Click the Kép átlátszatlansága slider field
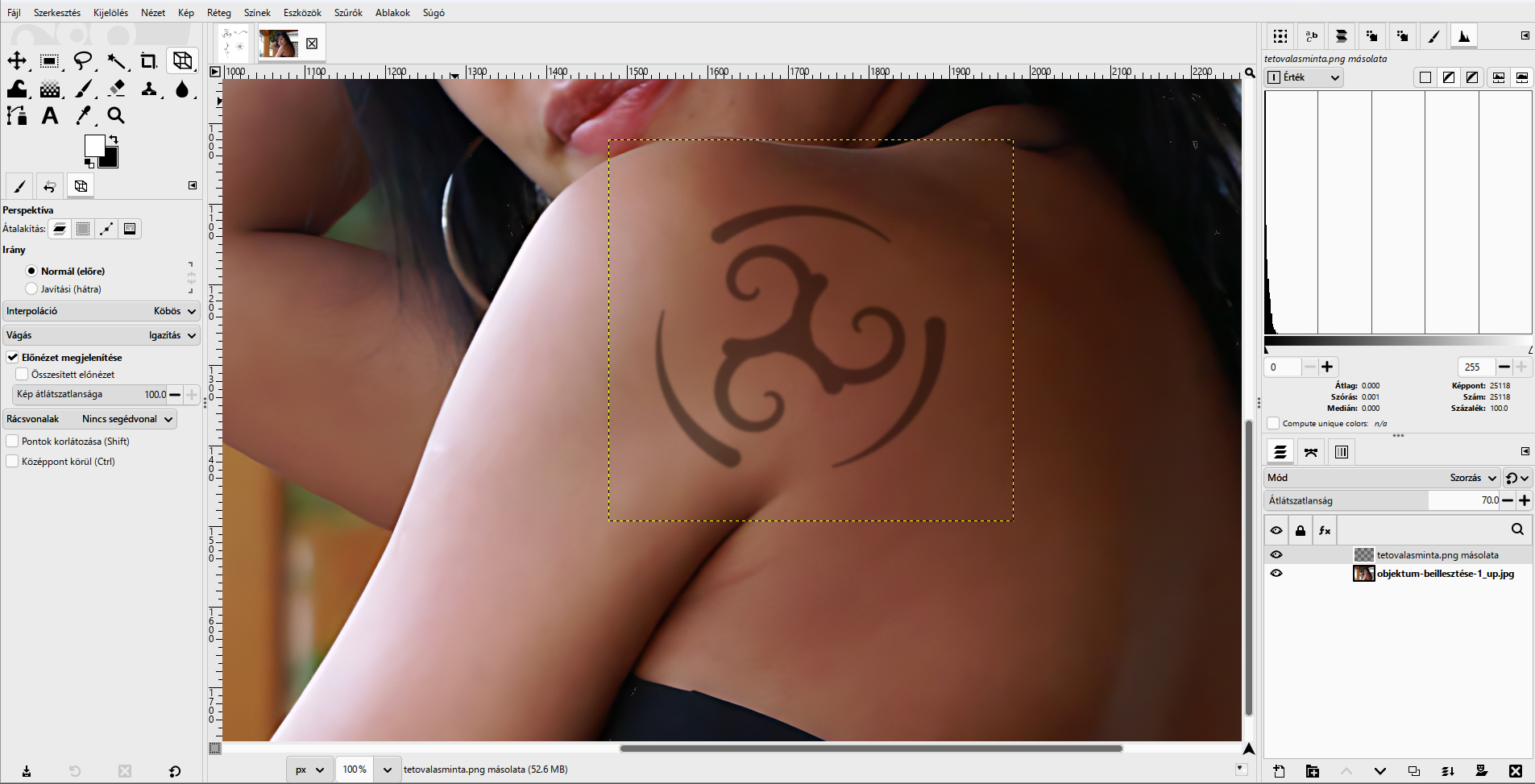This screenshot has height=784, width=1535. (x=89, y=394)
